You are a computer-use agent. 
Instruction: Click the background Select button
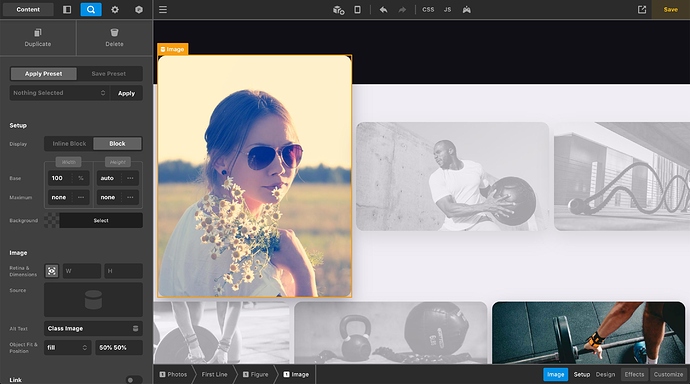coord(101,220)
